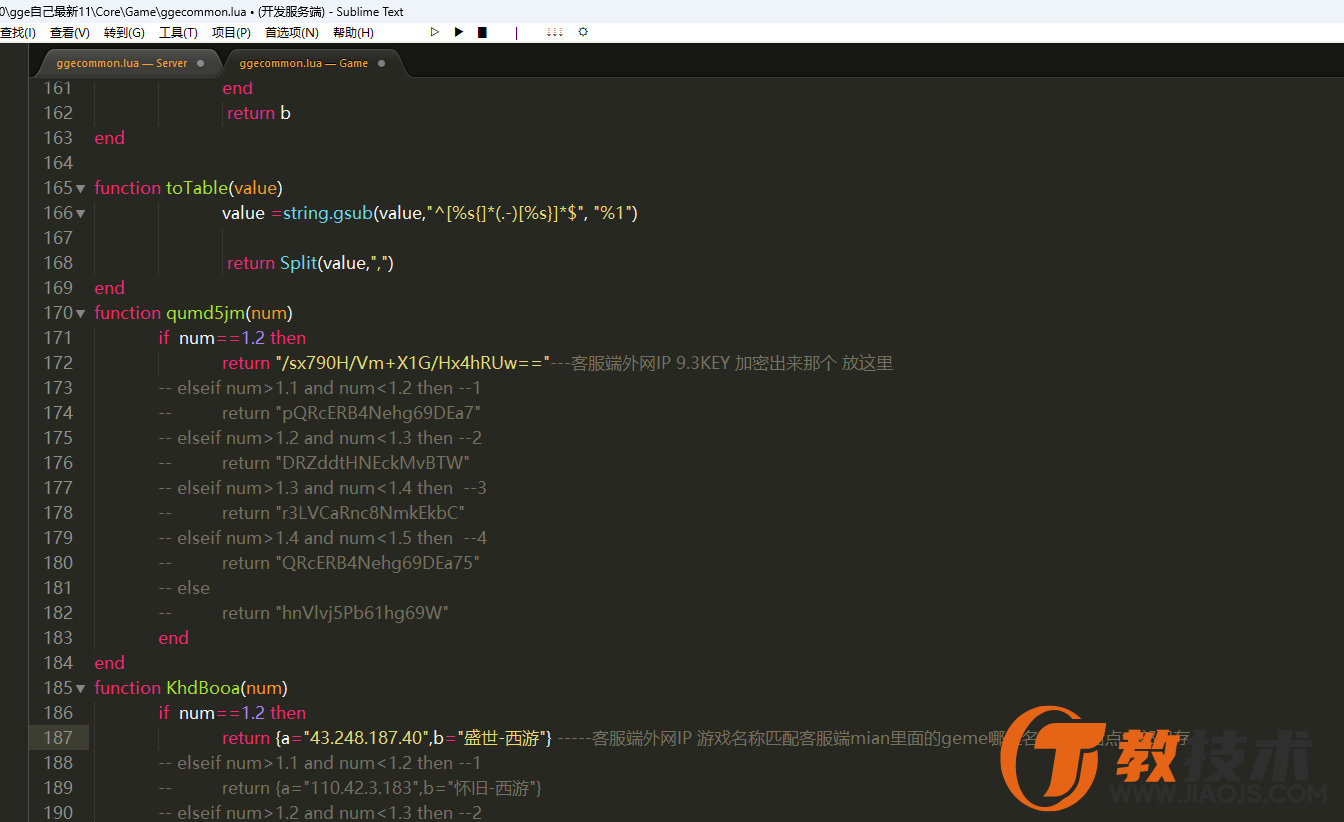Place cursor in IP string "43.248.187.40"

[x=366, y=738]
